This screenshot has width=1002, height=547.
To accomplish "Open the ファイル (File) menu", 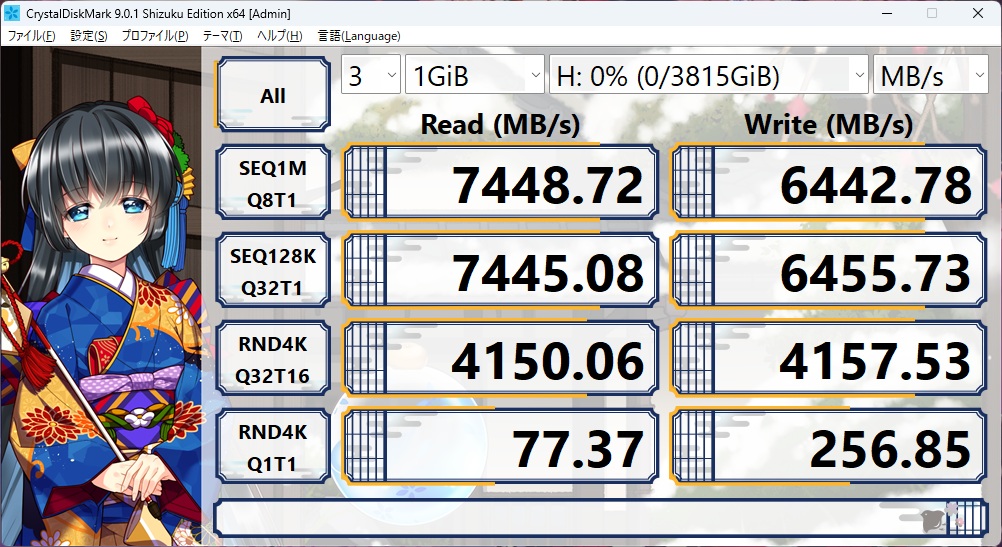I will point(32,36).
